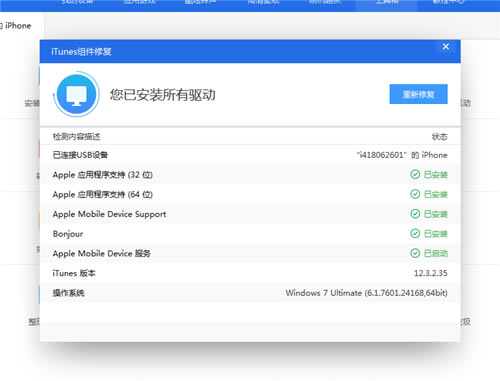
Task: Click the 检测内容描述 column header
Action: click(x=76, y=136)
